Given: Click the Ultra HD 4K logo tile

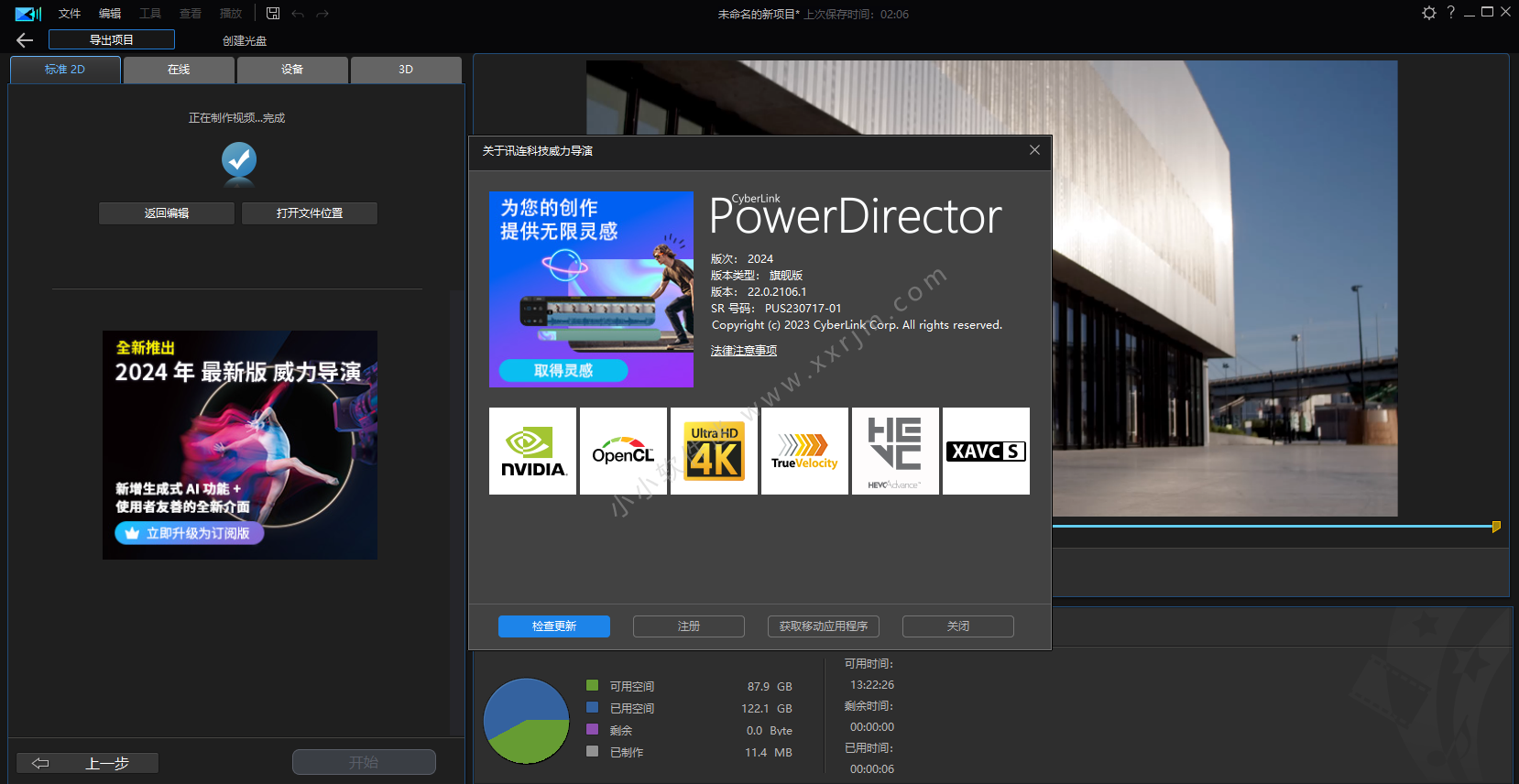Looking at the screenshot, I should (714, 452).
